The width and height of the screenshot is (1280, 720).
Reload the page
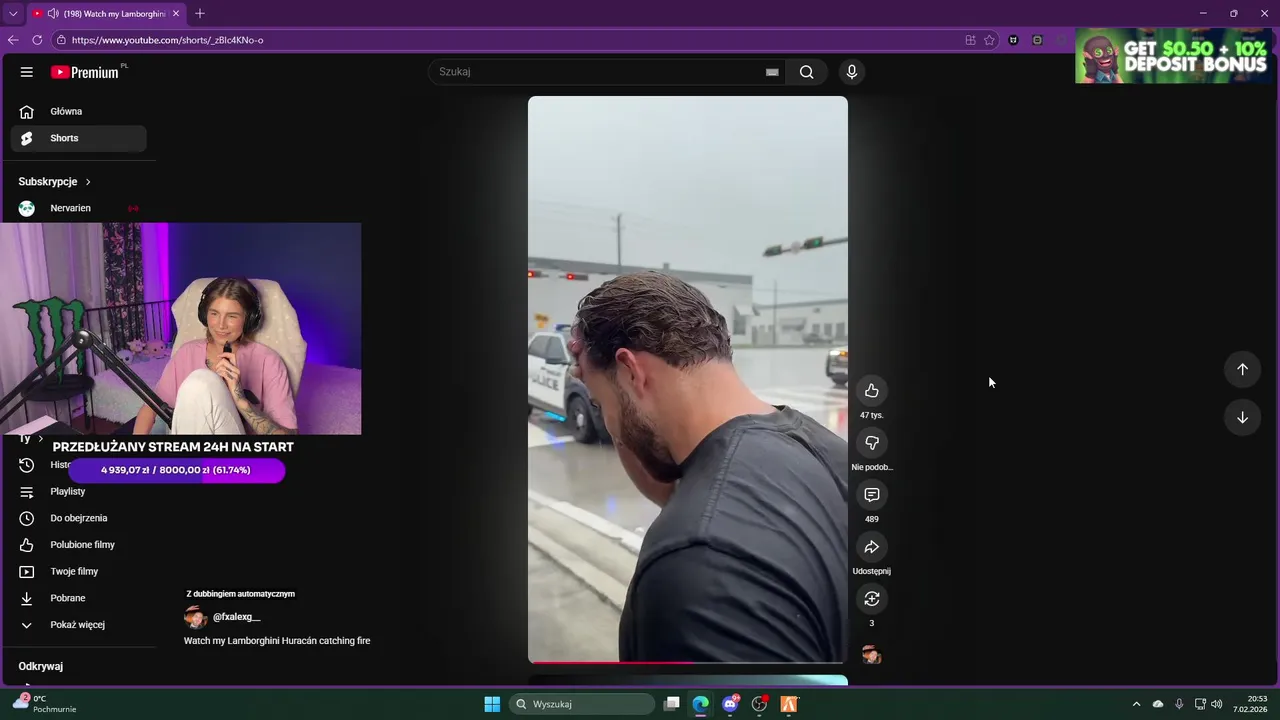pos(37,40)
